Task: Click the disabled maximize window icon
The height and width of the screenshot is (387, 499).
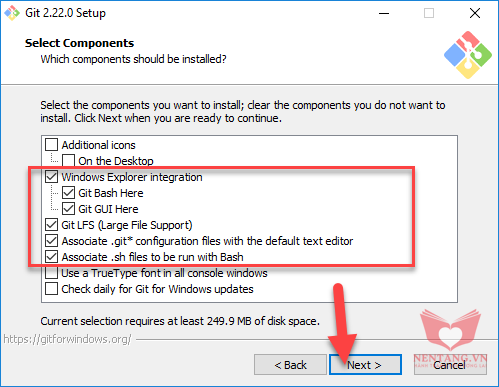Action: pos(429,13)
